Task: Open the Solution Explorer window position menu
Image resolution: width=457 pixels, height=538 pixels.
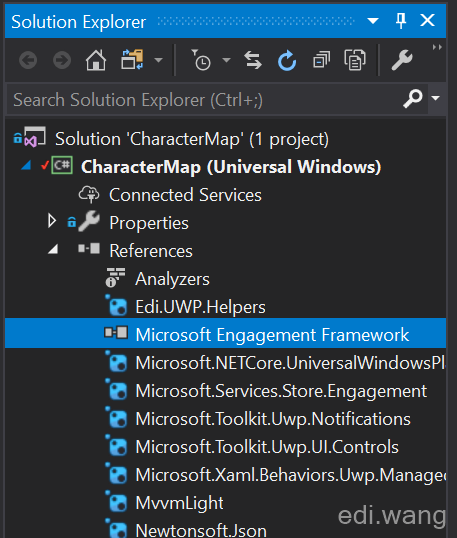Action: pyautogui.click(x=373, y=21)
